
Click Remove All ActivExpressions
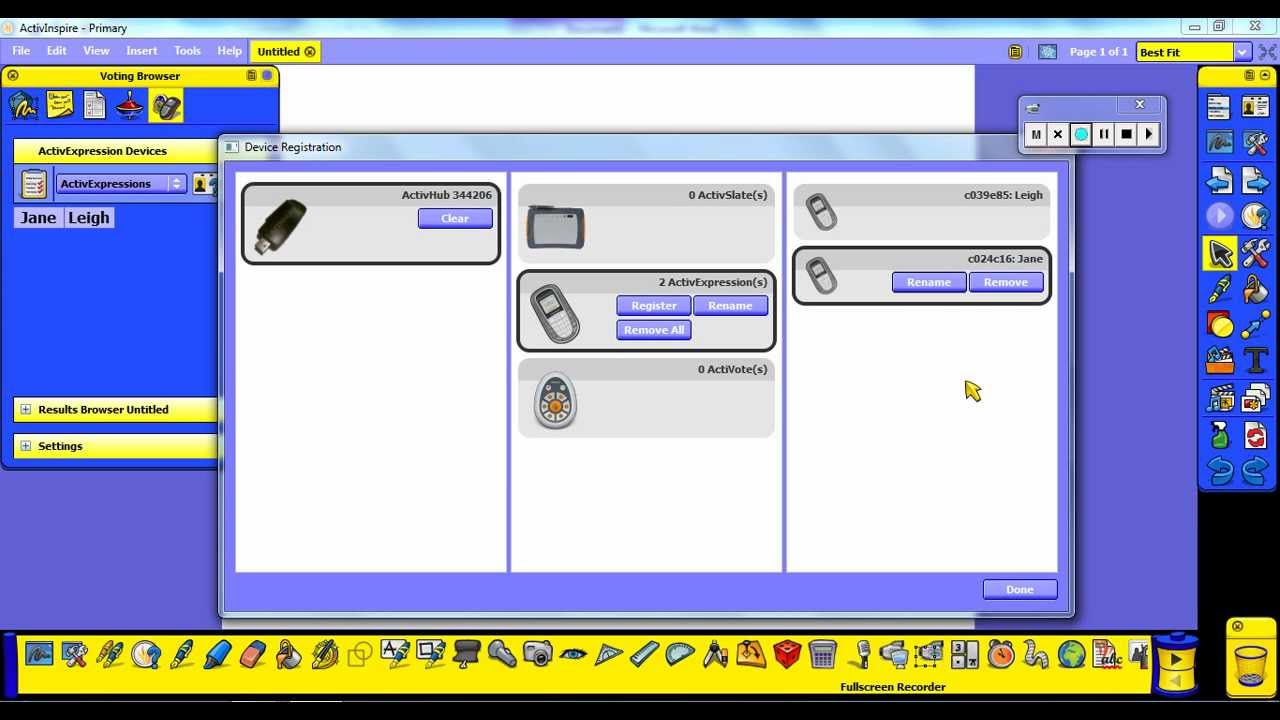654,330
